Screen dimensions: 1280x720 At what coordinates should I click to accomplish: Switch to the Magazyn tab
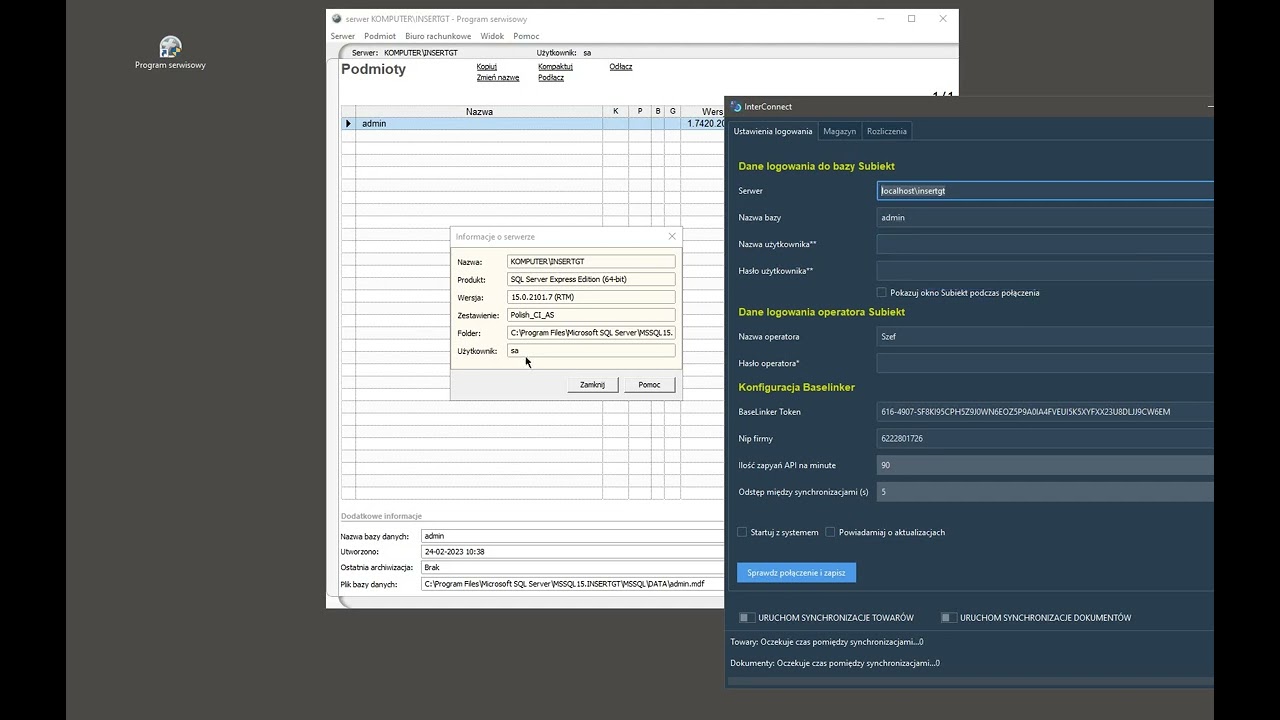tap(840, 131)
